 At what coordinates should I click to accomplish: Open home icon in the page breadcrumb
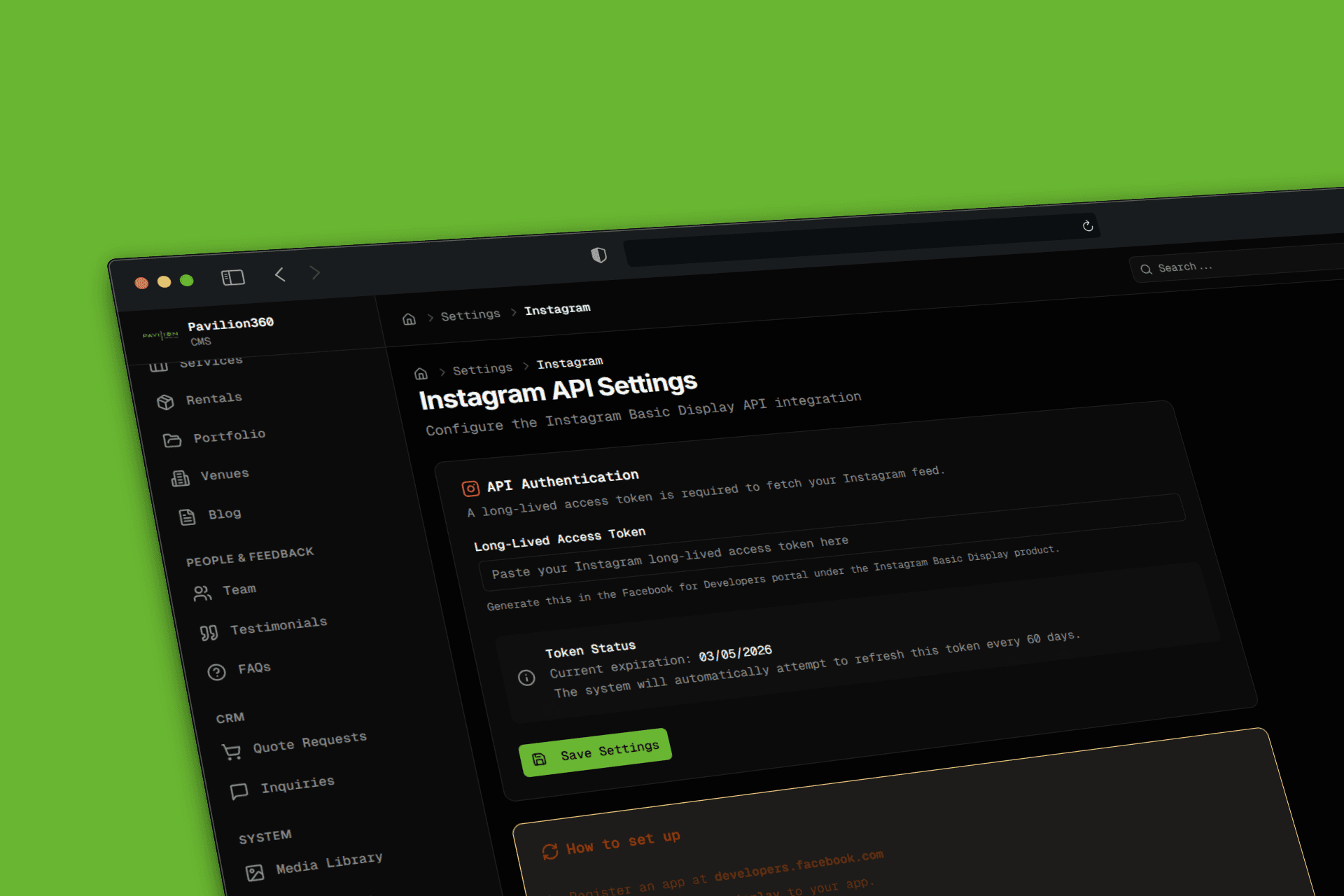click(421, 373)
